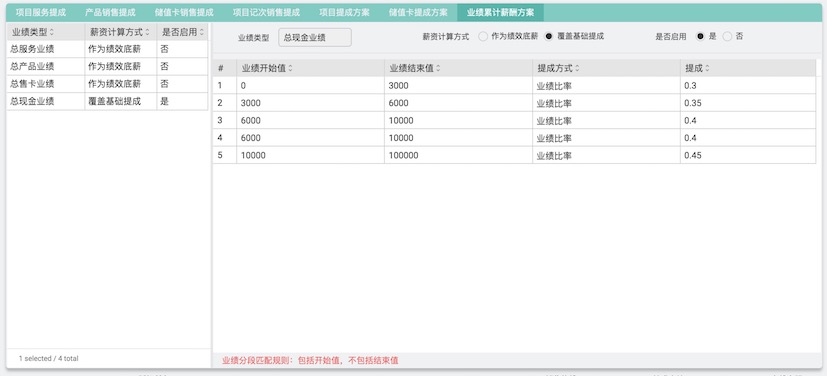827x376 pixels.
Task: Select 覆盖基础提成 radio option
Action: point(549,36)
